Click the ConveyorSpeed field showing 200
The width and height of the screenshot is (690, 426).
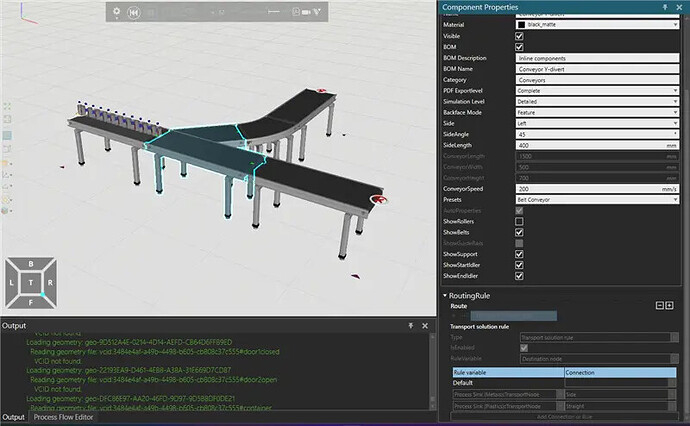click(x=597, y=189)
